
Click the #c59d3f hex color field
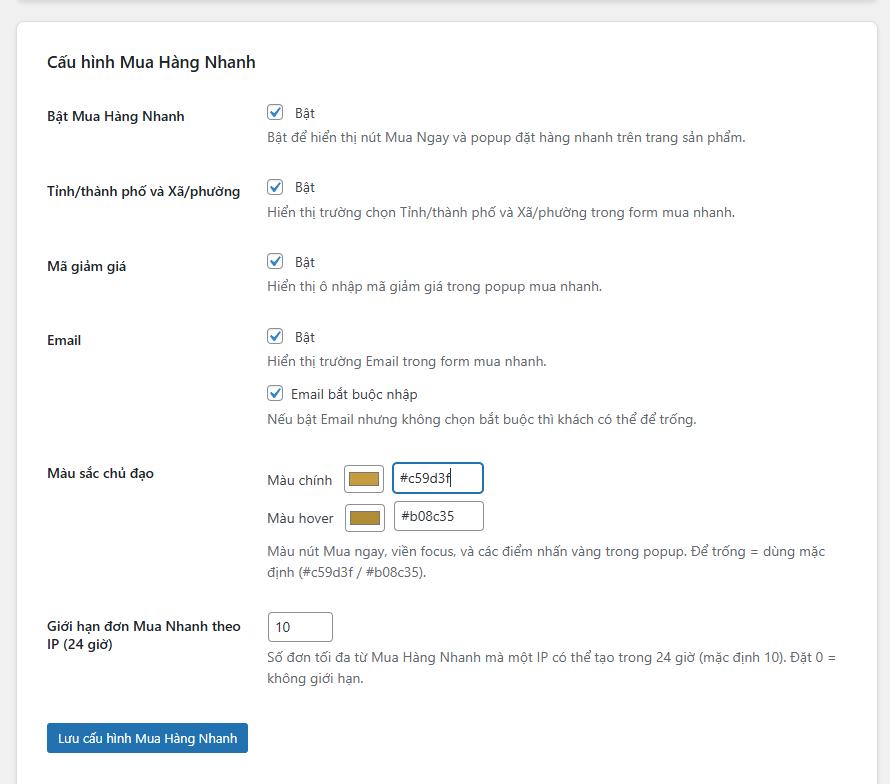pyautogui.click(x=437, y=478)
